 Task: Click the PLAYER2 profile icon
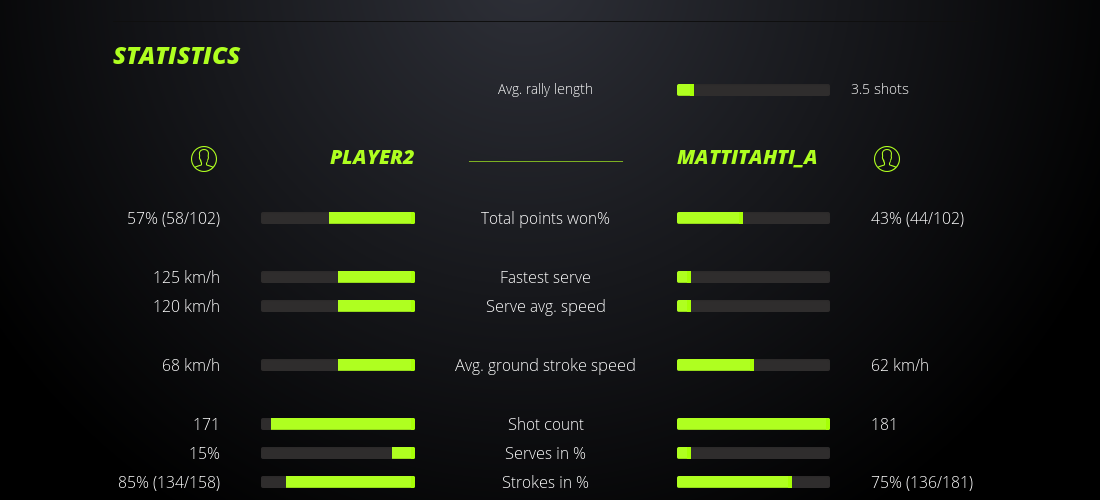[203, 158]
